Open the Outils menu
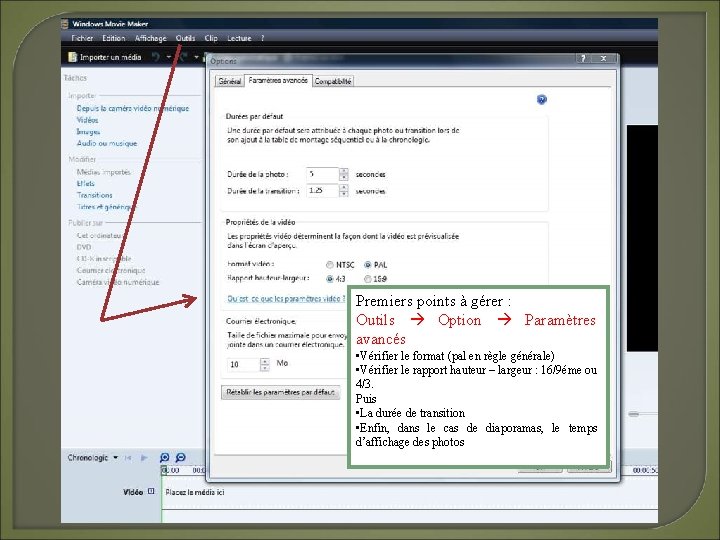The width and height of the screenshot is (720, 540). [186, 38]
